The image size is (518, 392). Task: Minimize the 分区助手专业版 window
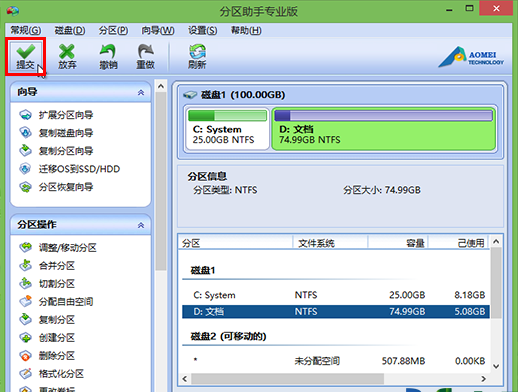(449, 9)
